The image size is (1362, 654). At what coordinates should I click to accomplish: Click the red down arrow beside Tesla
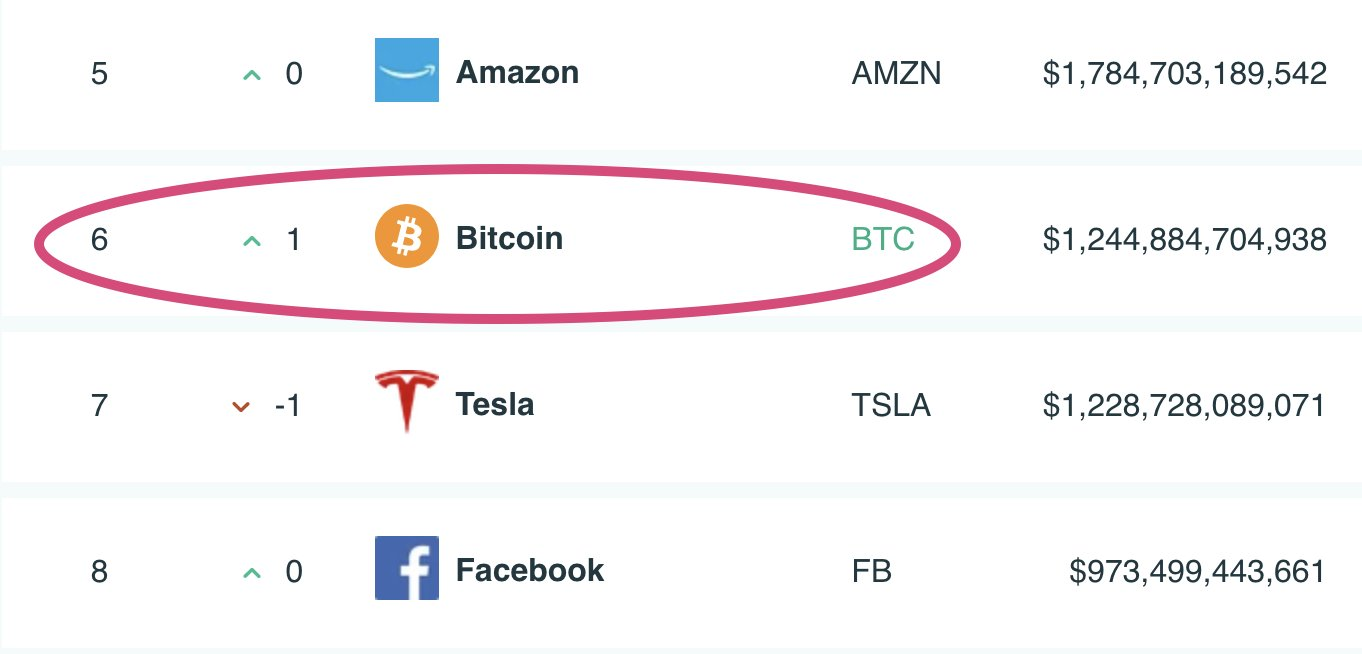click(240, 406)
